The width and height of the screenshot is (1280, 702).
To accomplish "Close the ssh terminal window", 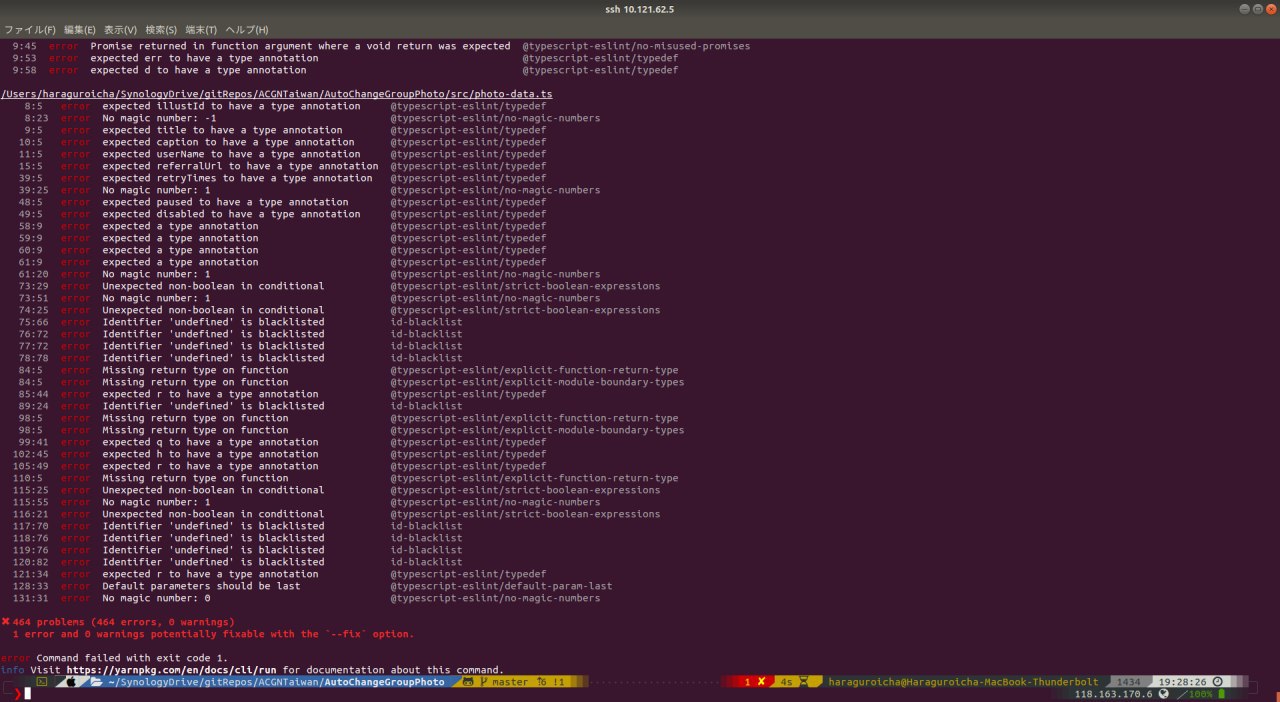I will (x=1269, y=8).
